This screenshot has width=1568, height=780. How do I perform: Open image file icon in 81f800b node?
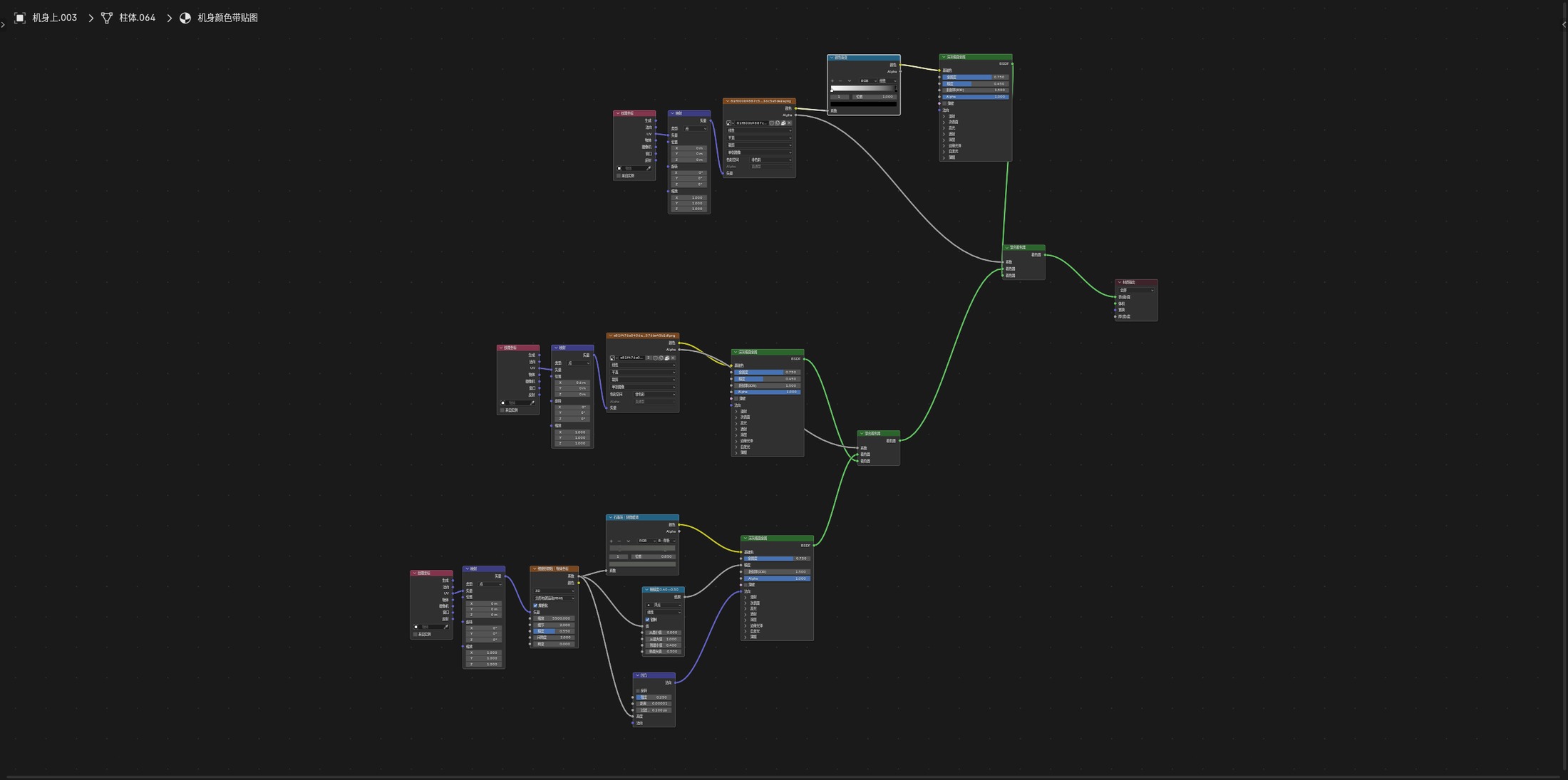pos(783,123)
